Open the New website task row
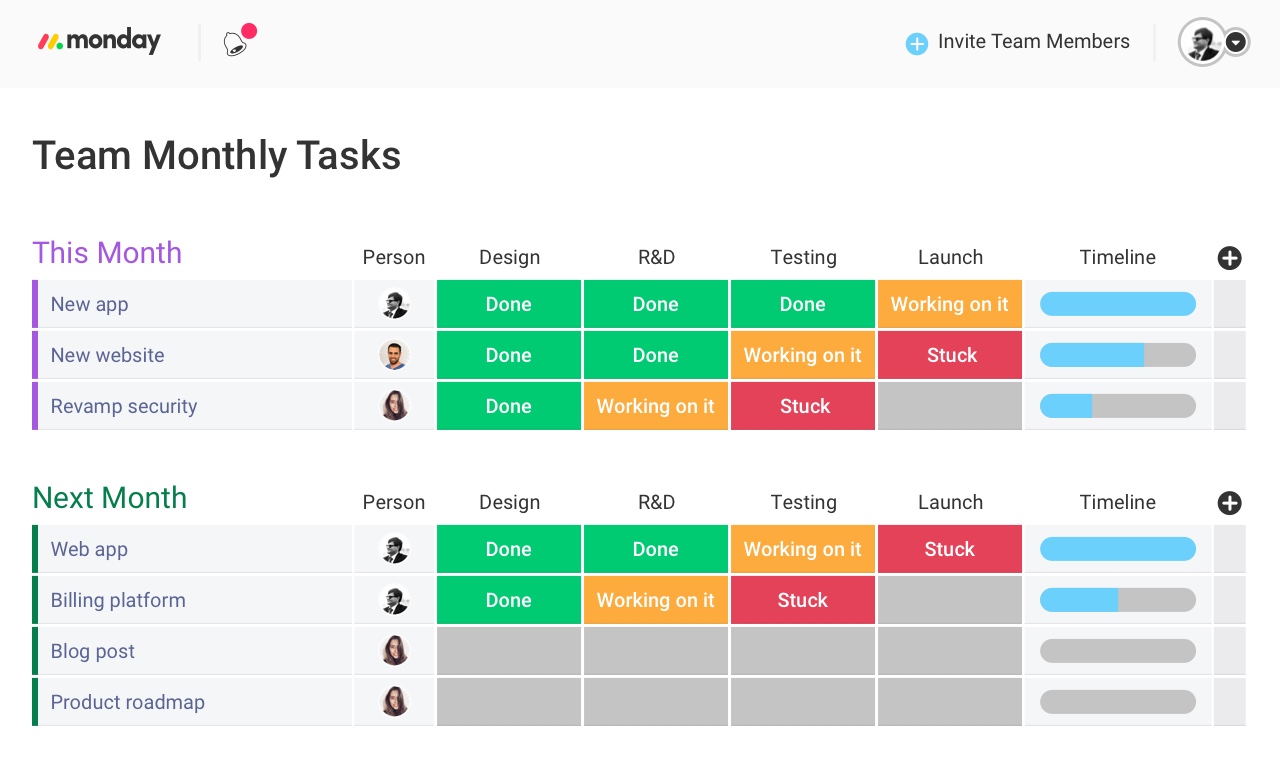 [x=192, y=355]
